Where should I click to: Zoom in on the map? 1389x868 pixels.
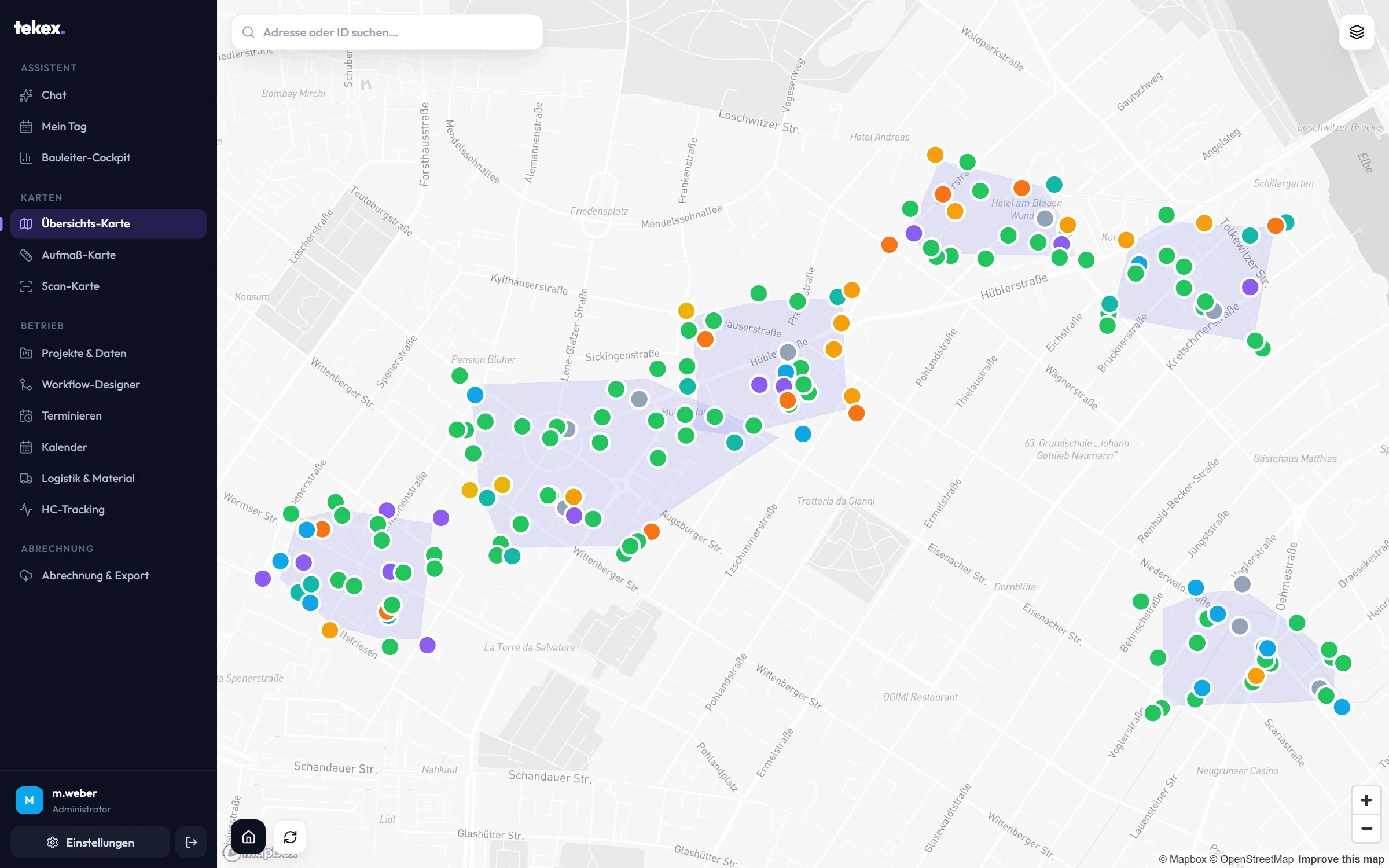point(1366,800)
